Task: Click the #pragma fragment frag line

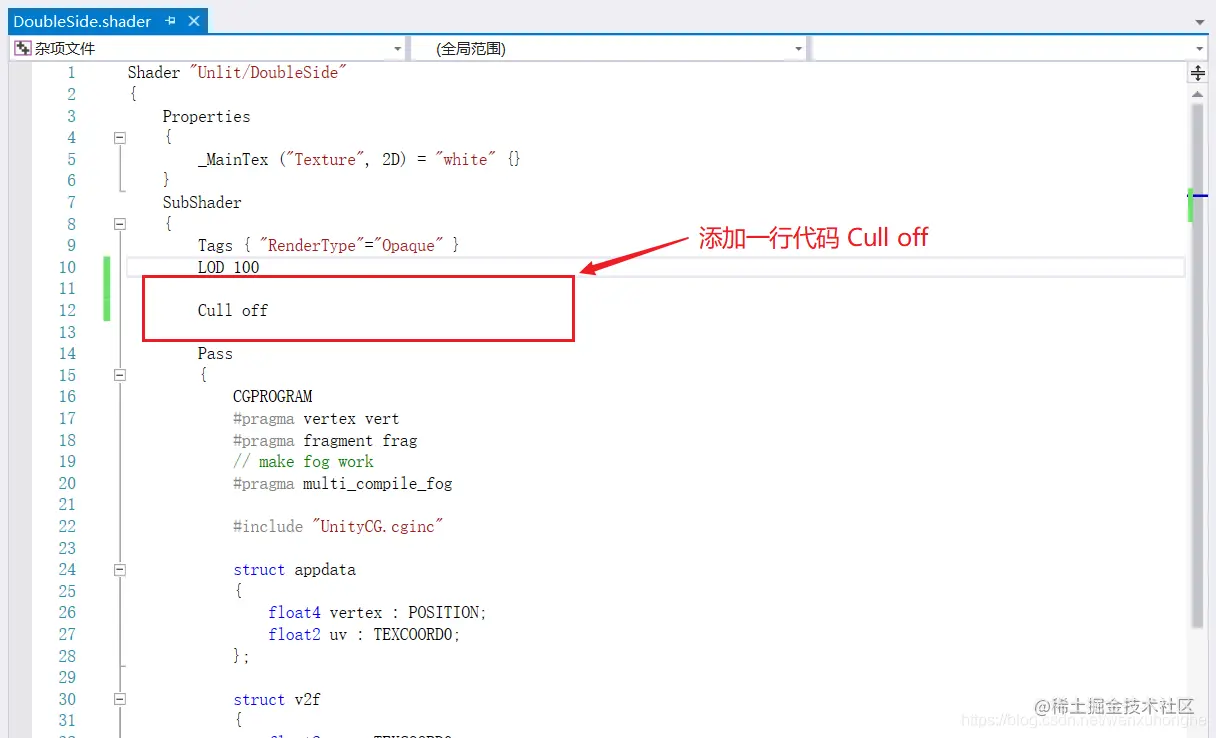Action: 325,440
